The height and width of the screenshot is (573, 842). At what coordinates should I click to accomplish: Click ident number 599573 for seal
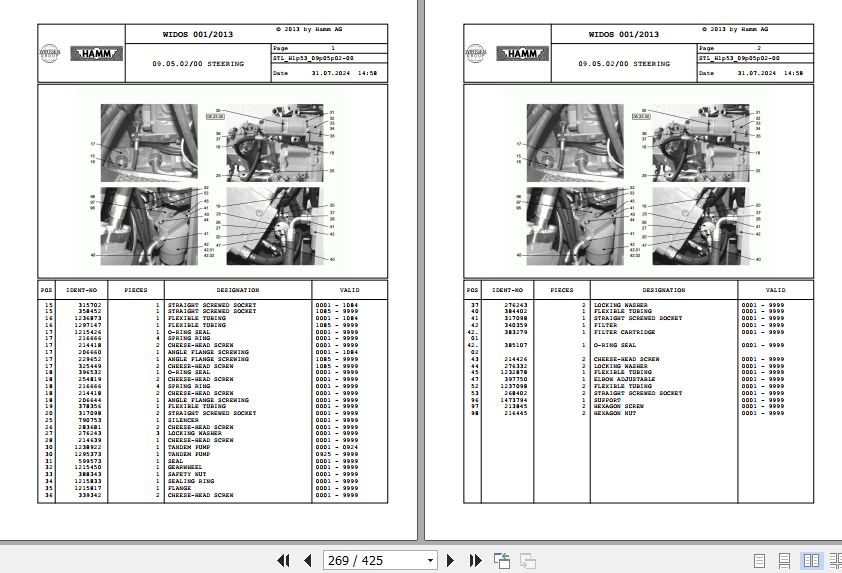[x=90, y=461]
